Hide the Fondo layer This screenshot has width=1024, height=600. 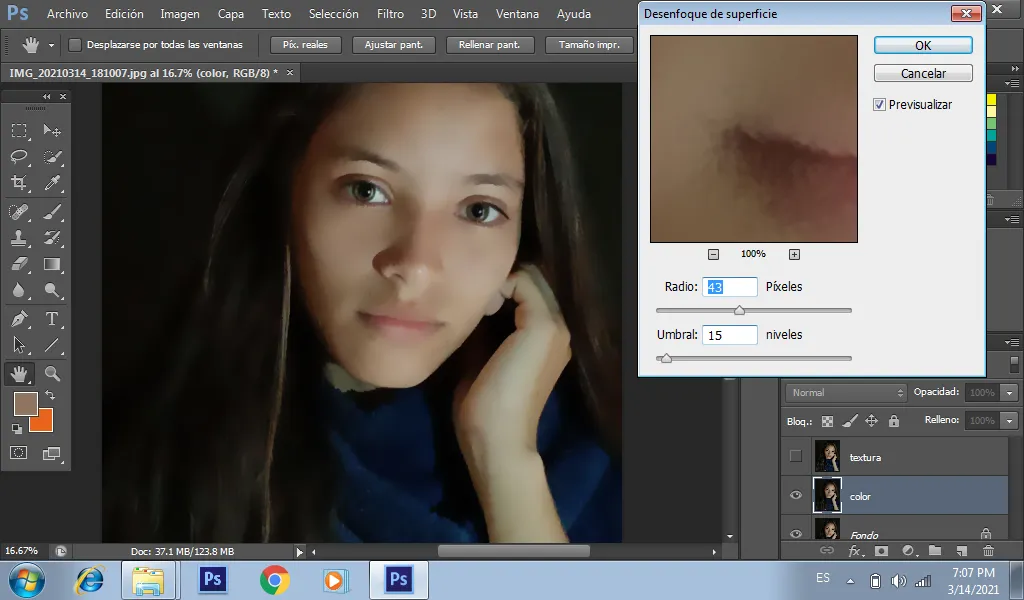coord(795,533)
